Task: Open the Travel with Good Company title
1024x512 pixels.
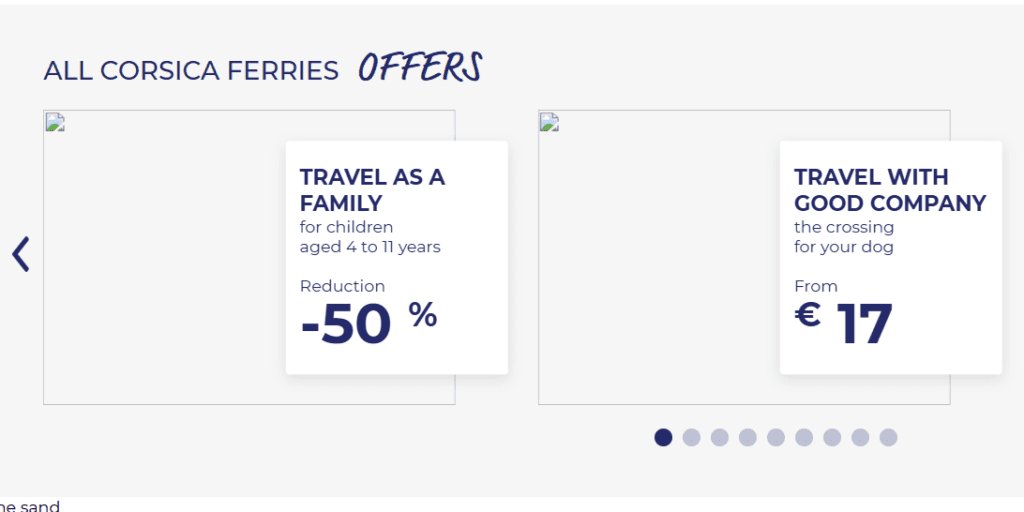Action: pos(890,190)
